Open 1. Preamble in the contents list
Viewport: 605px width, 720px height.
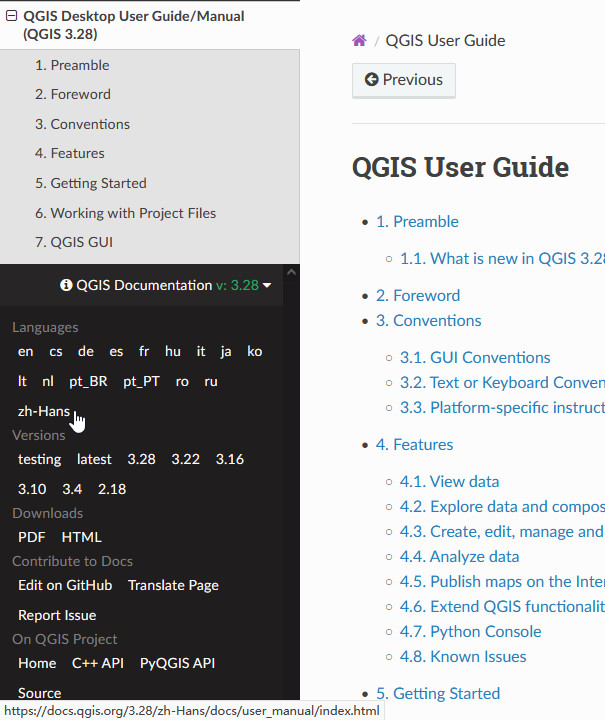pyautogui.click(x=417, y=222)
